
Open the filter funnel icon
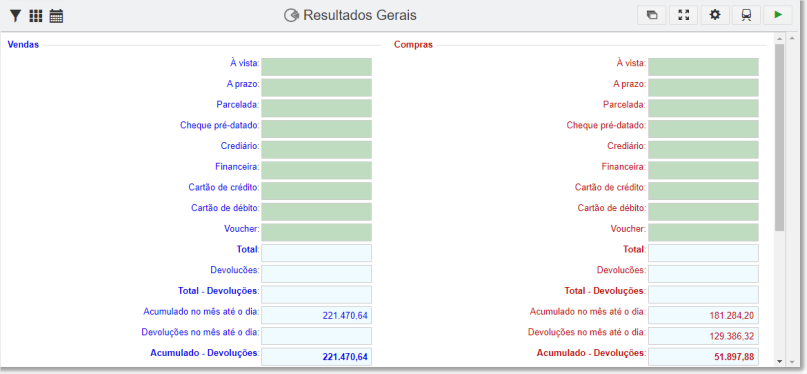click(x=16, y=16)
